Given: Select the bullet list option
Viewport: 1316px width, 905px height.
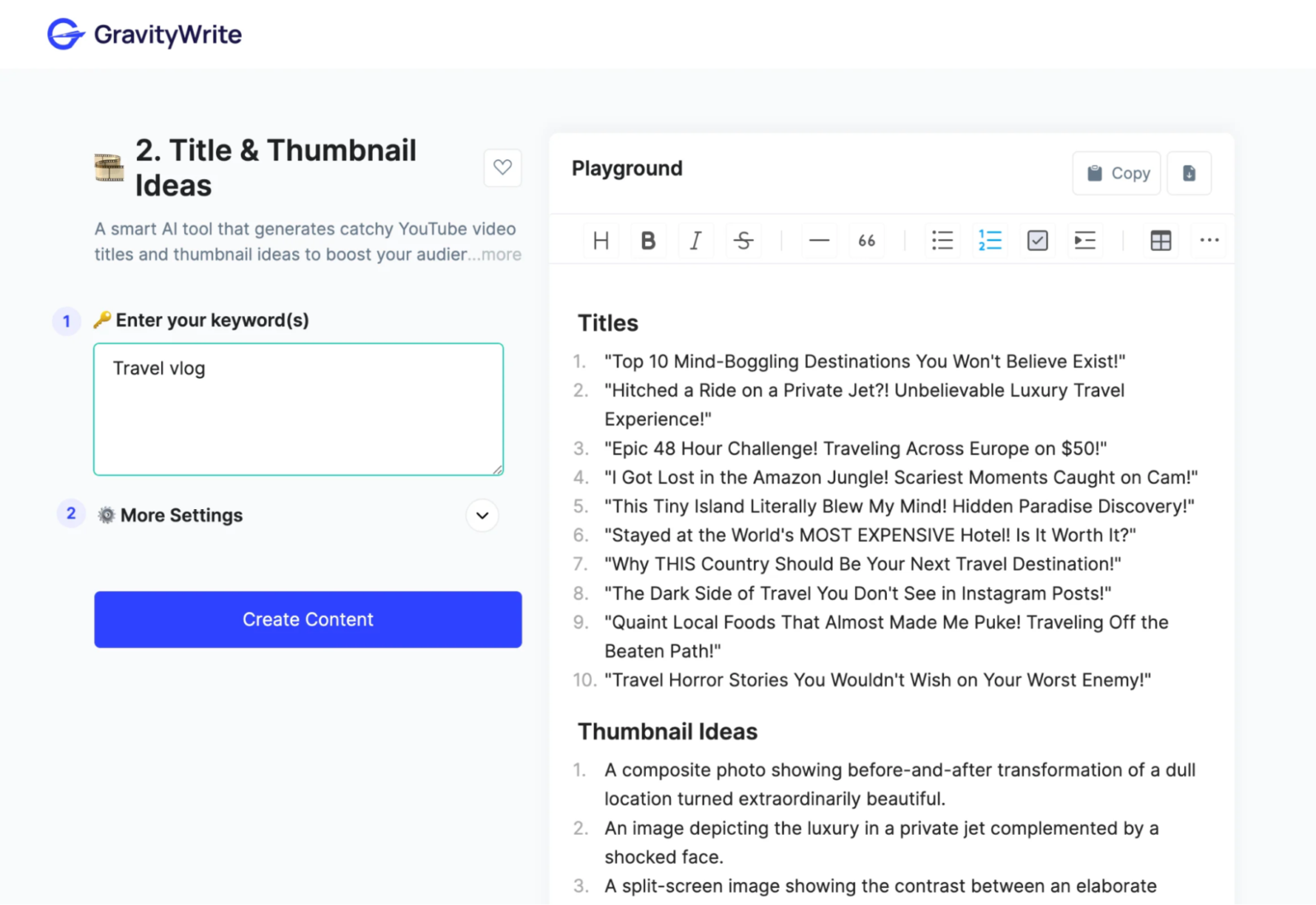Looking at the screenshot, I should pyautogui.click(x=942, y=240).
